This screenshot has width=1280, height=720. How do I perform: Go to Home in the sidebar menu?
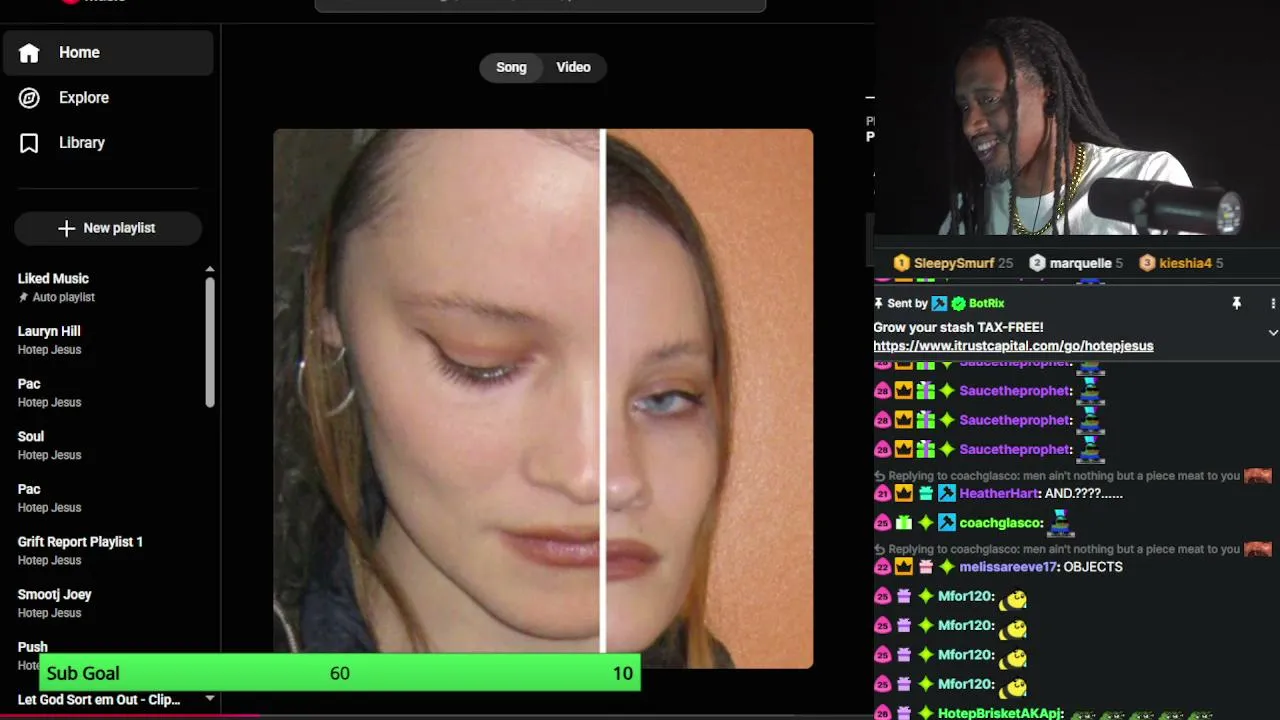click(108, 53)
